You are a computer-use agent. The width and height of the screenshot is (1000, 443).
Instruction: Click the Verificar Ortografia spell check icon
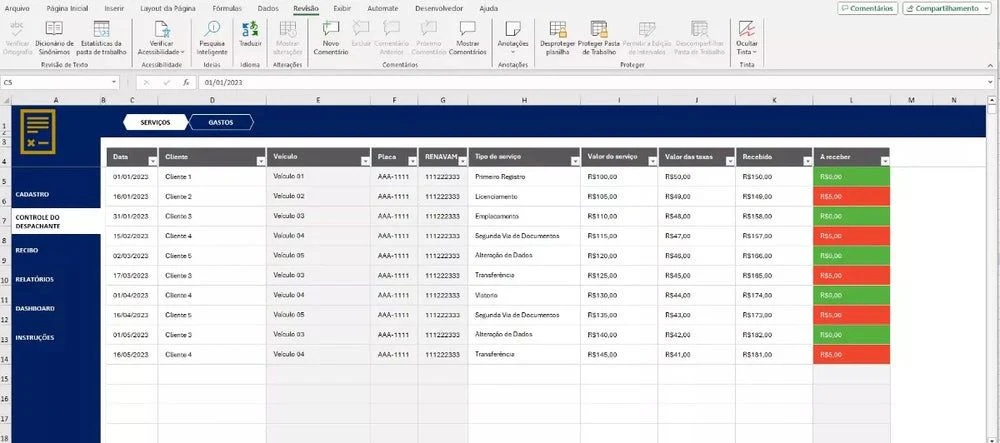[x=17, y=29]
